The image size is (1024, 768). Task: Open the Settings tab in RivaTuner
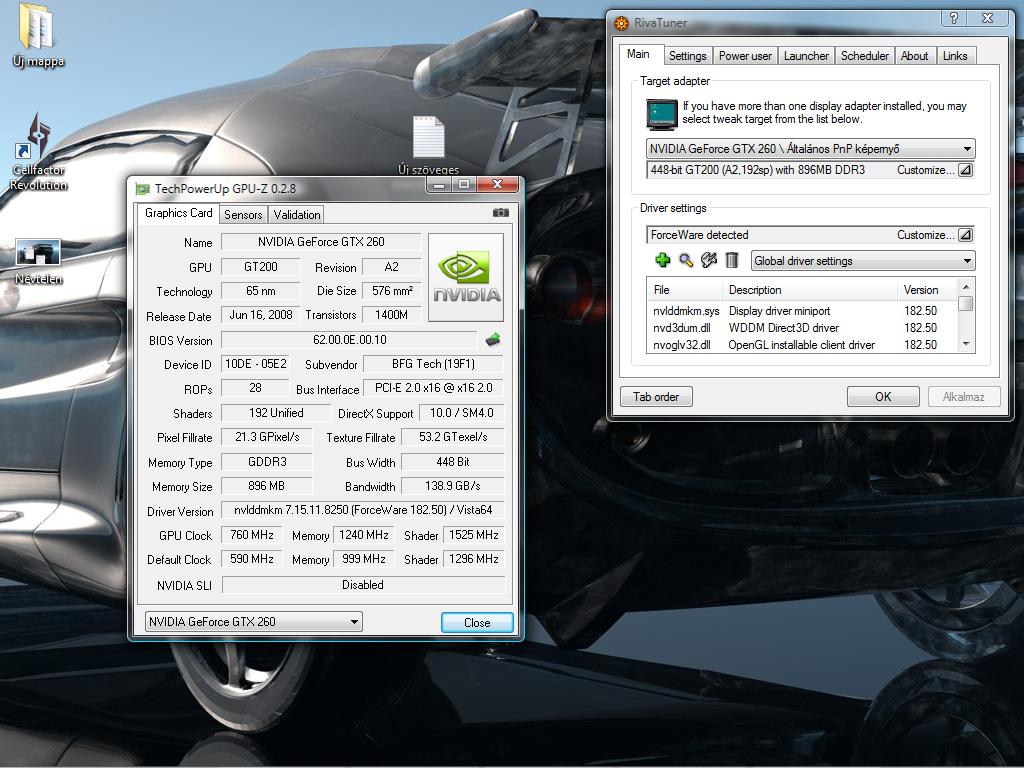(x=688, y=56)
